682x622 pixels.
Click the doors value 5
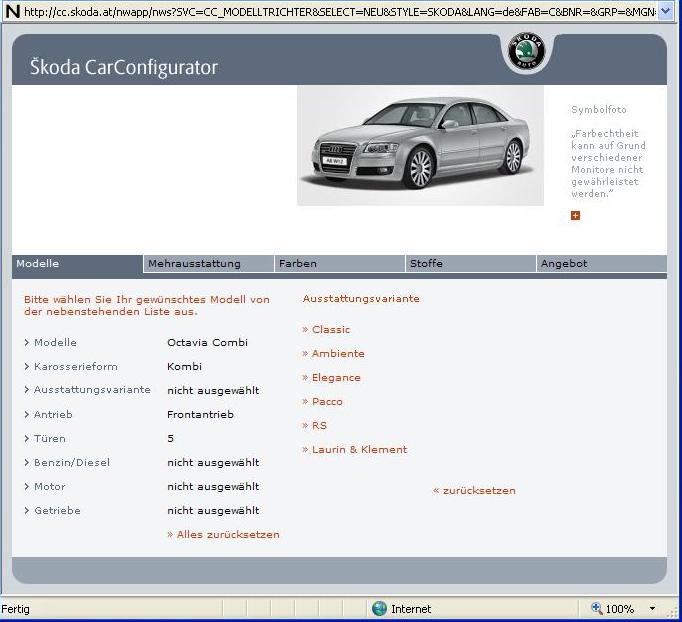point(170,438)
